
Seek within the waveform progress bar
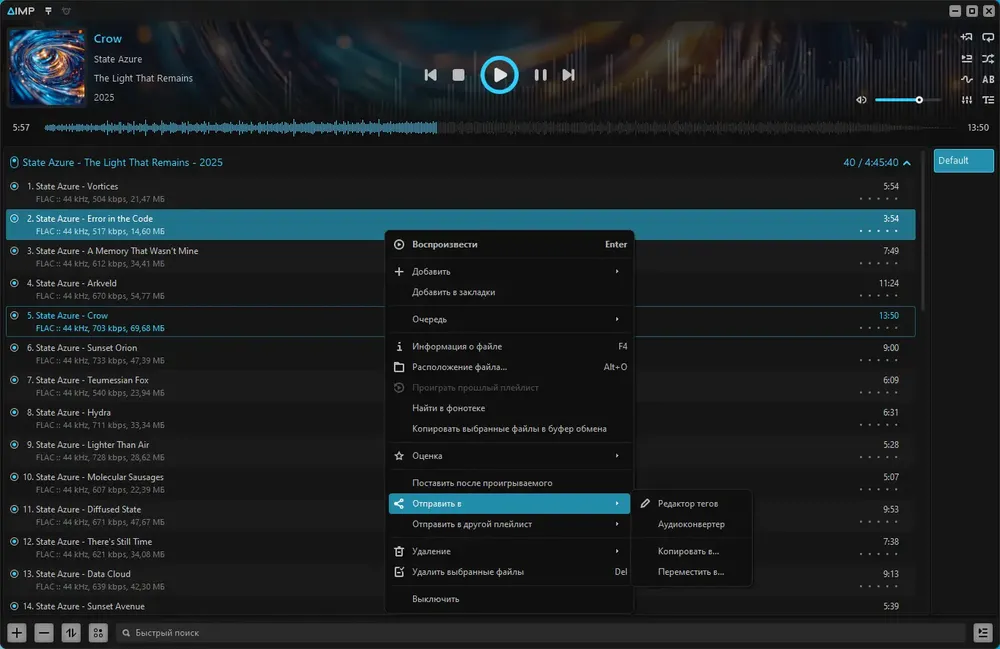pos(501,128)
